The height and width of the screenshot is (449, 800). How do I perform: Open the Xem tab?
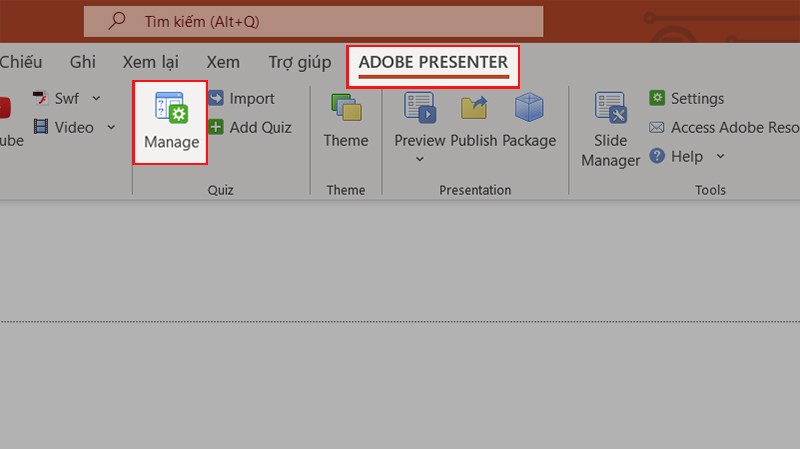click(223, 62)
